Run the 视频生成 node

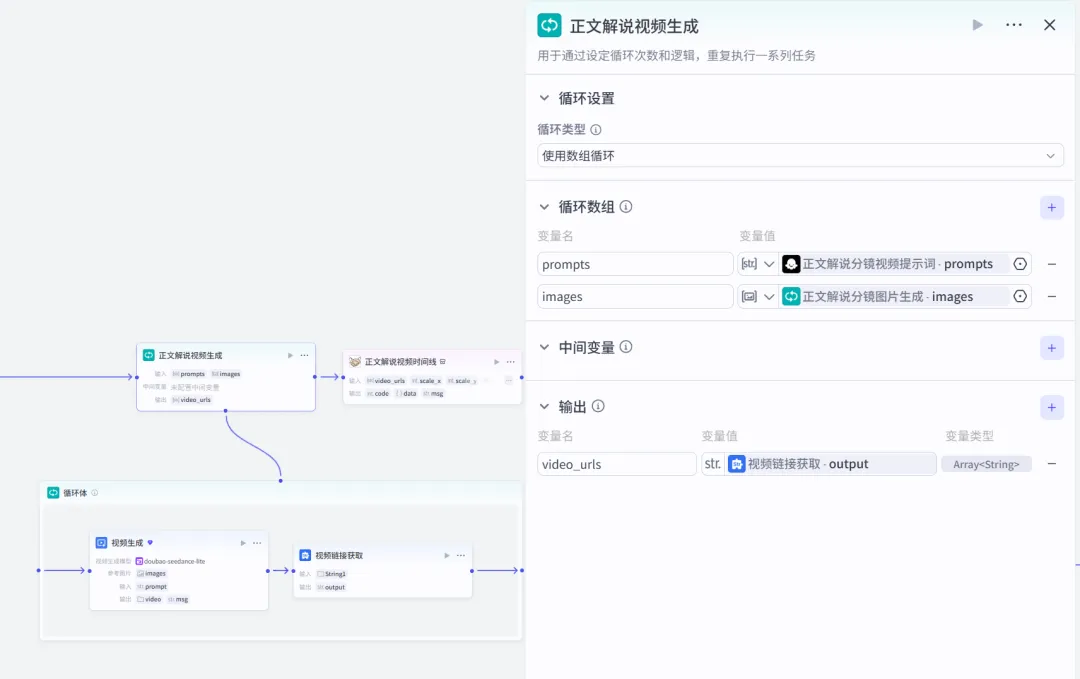click(x=243, y=543)
